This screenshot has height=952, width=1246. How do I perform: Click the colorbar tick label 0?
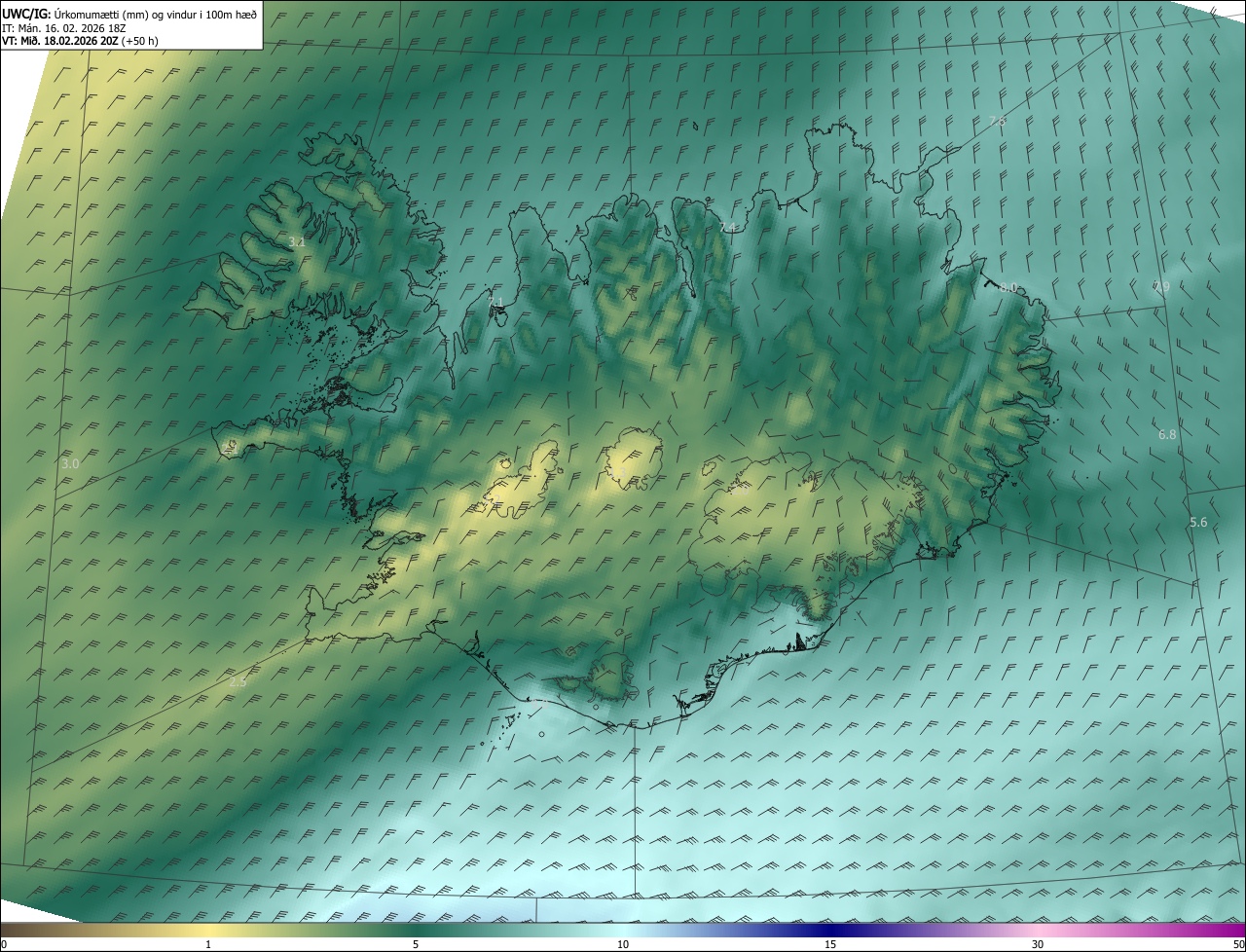(x=4, y=944)
